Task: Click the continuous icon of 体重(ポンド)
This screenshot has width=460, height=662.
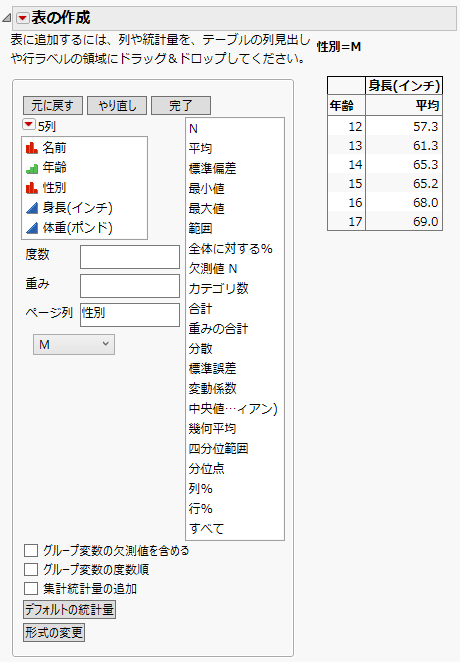Action: 32,228
